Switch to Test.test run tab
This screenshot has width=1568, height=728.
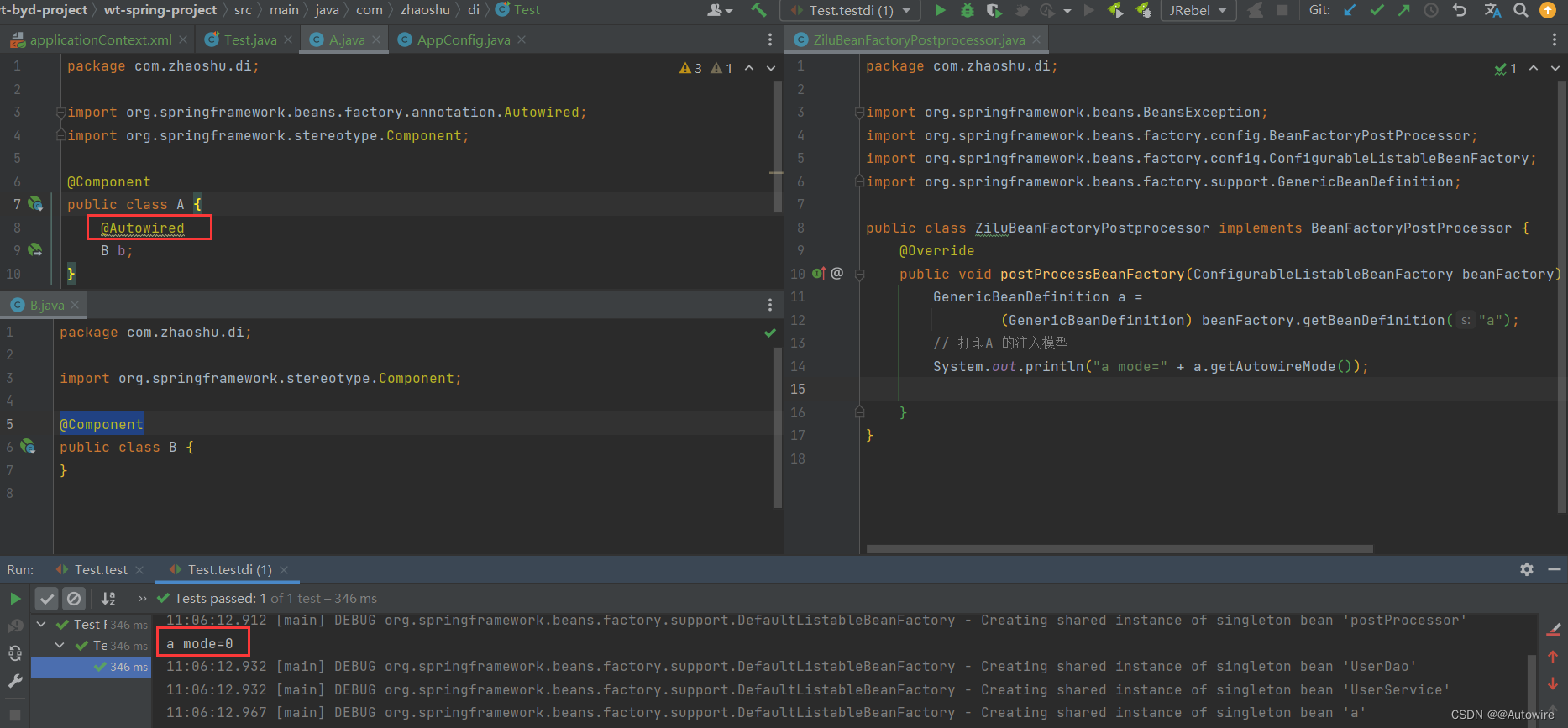101,569
